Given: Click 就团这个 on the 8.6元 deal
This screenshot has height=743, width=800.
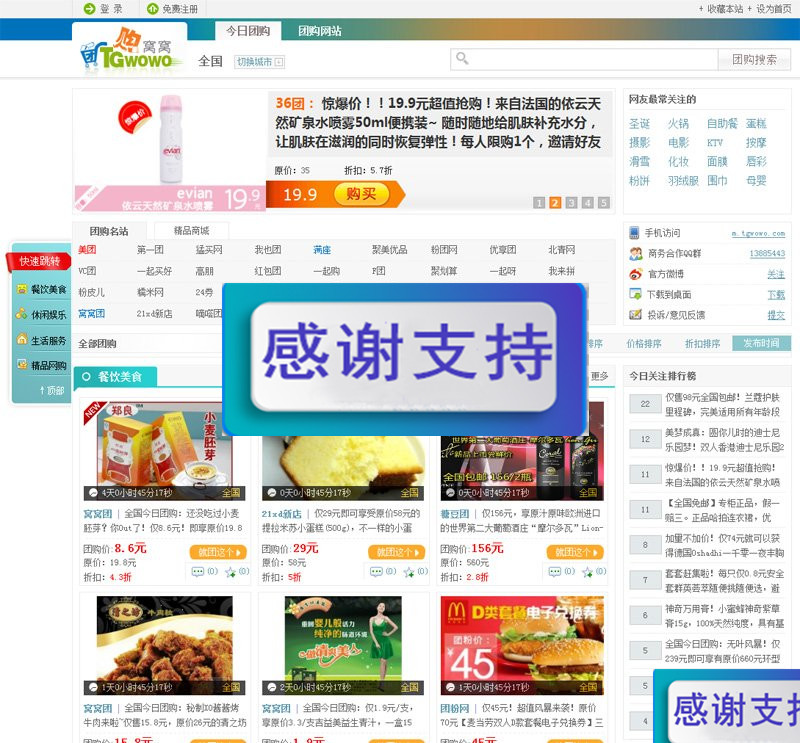Looking at the screenshot, I should (x=218, y=552).
